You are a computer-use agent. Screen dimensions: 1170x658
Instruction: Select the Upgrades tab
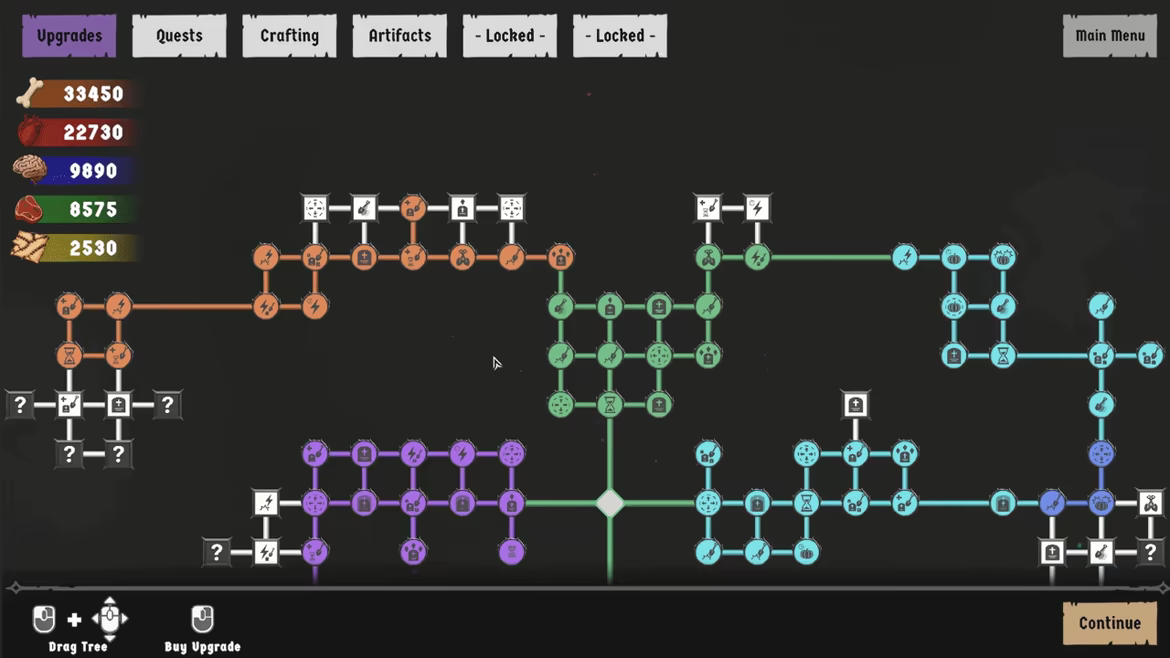click(x=69, y=36)
